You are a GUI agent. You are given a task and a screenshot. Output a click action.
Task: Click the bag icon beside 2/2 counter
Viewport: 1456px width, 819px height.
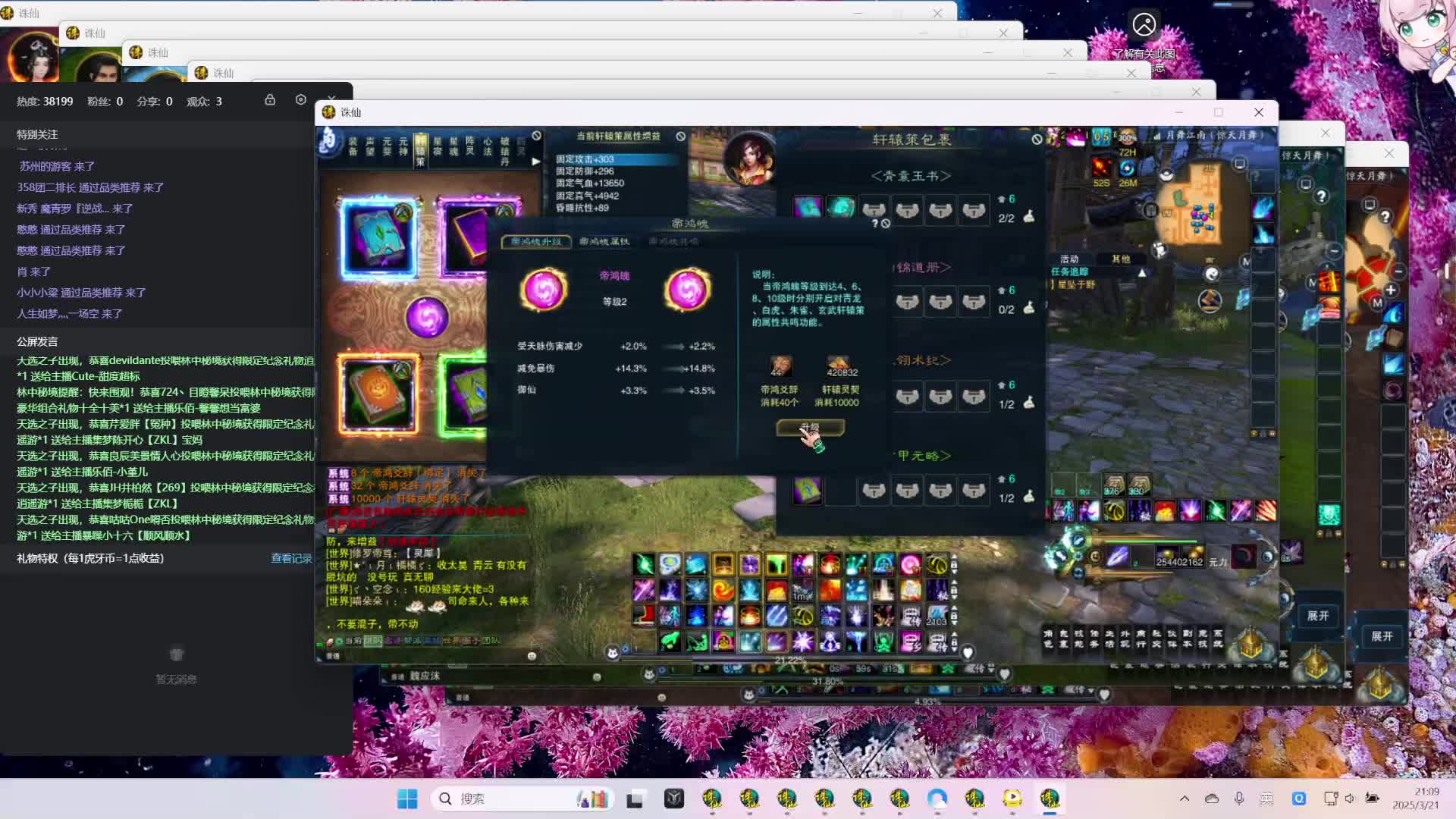pos(1029,218)
